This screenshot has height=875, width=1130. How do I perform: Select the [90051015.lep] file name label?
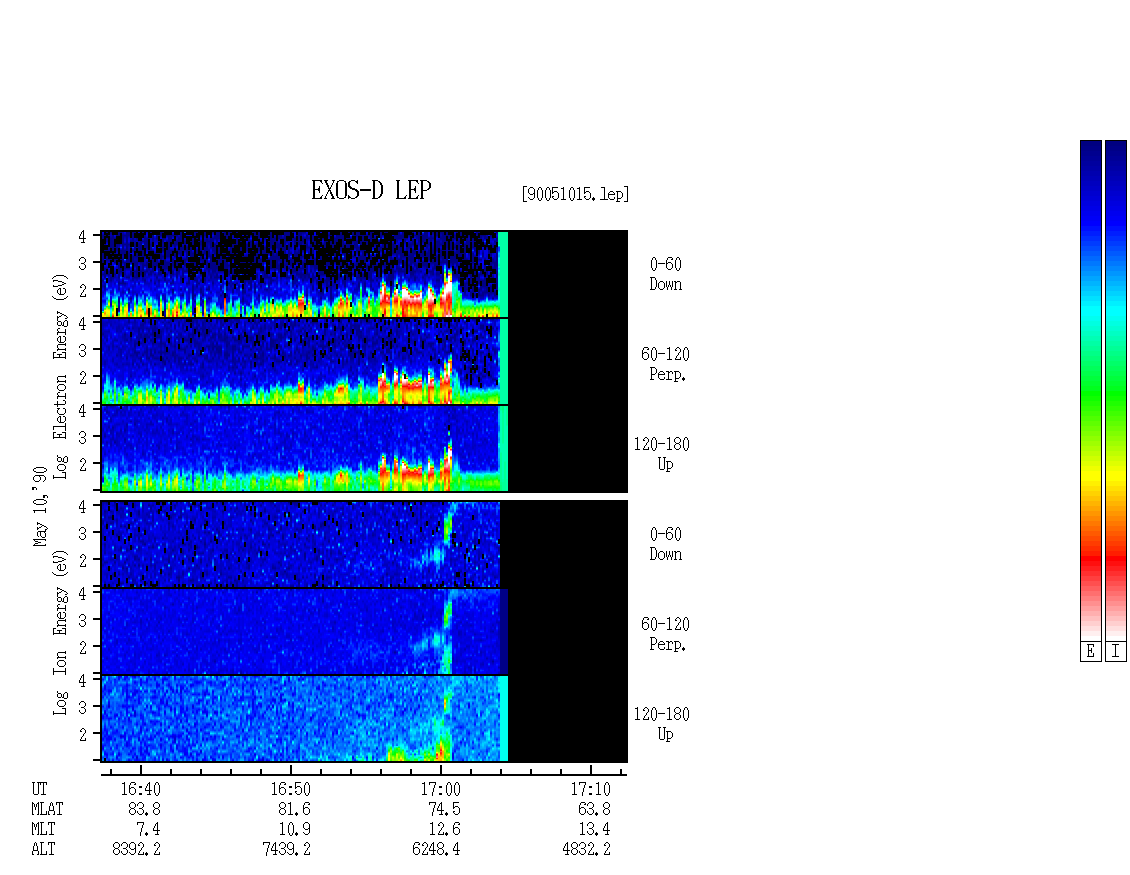coord(575,194)
